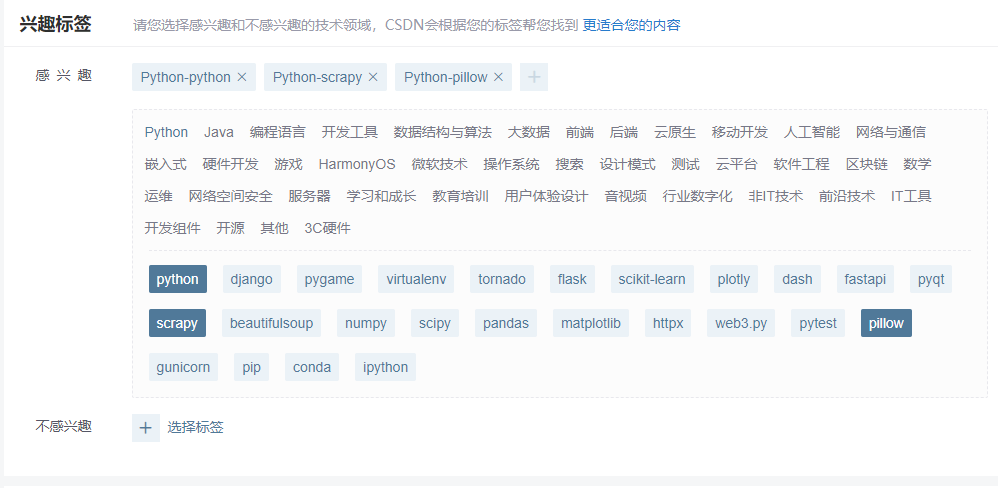Remove the Python-pillow tag via its X
The height and width of the screenshot is (488, 998).
(x=498, y=77)
